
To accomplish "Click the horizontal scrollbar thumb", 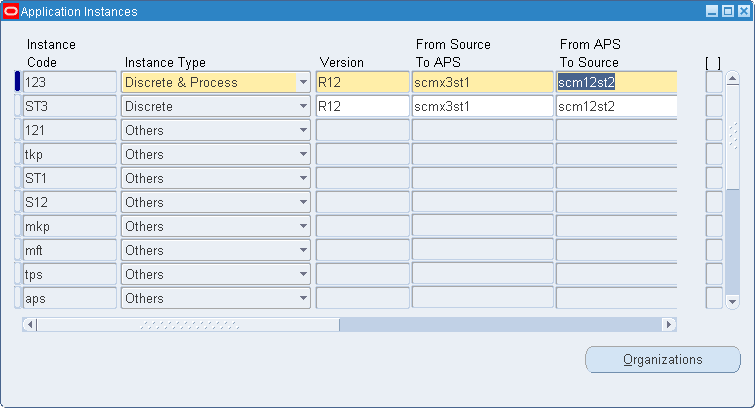I will [188, 325].
